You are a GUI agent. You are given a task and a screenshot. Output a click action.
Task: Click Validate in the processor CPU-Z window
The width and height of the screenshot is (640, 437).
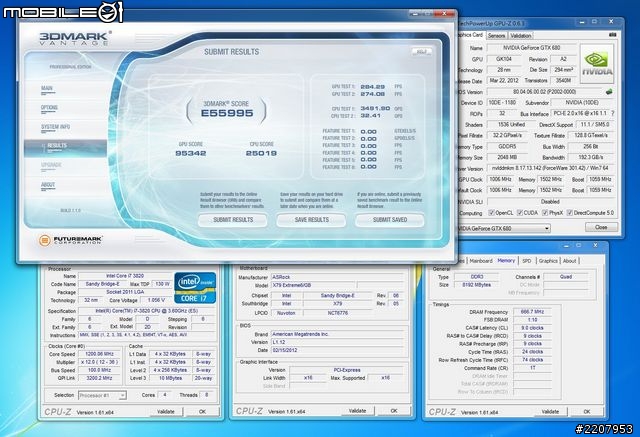[166, 412]
